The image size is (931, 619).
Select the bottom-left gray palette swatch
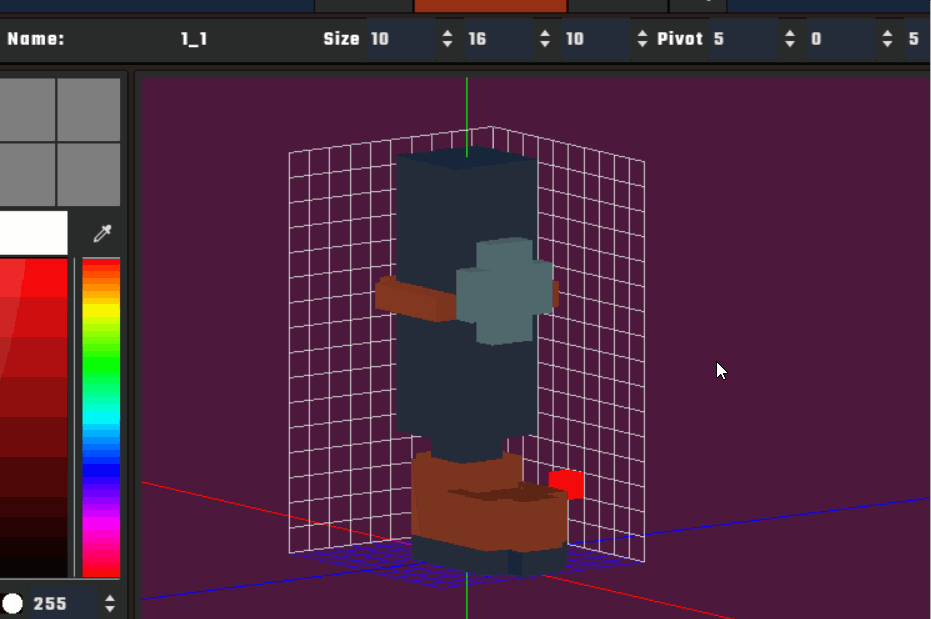(27, 174)
